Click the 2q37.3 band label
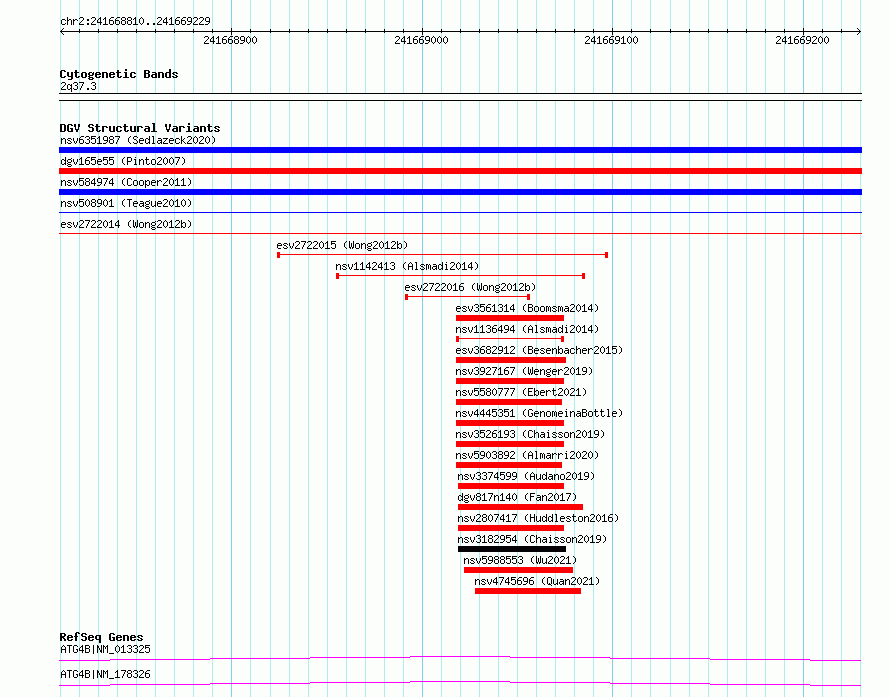Viewport: 890px width, 697px height. (78, 87)
